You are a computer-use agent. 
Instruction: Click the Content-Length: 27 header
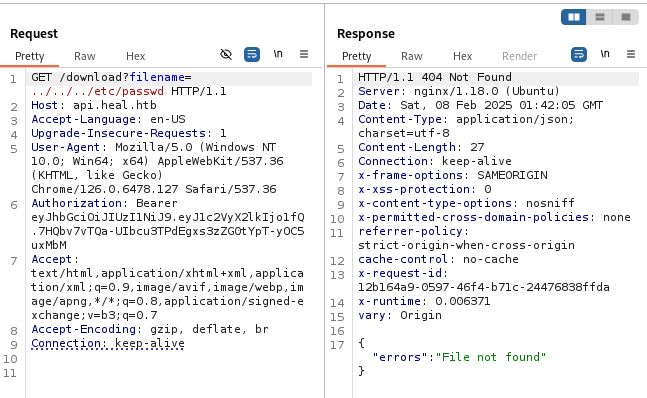[421, 147]
